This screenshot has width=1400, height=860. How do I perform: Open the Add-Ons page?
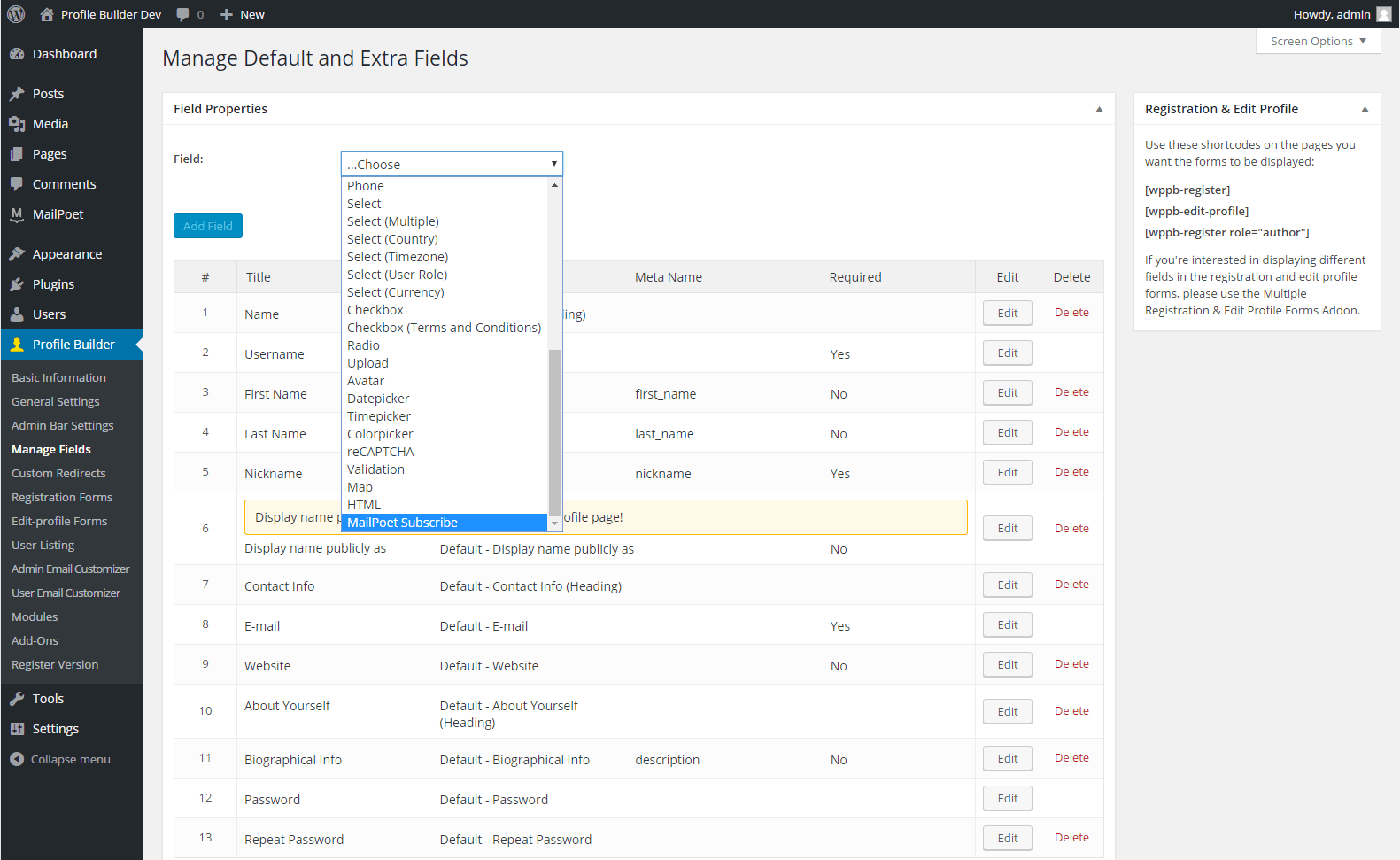click(x=35, y=640)
